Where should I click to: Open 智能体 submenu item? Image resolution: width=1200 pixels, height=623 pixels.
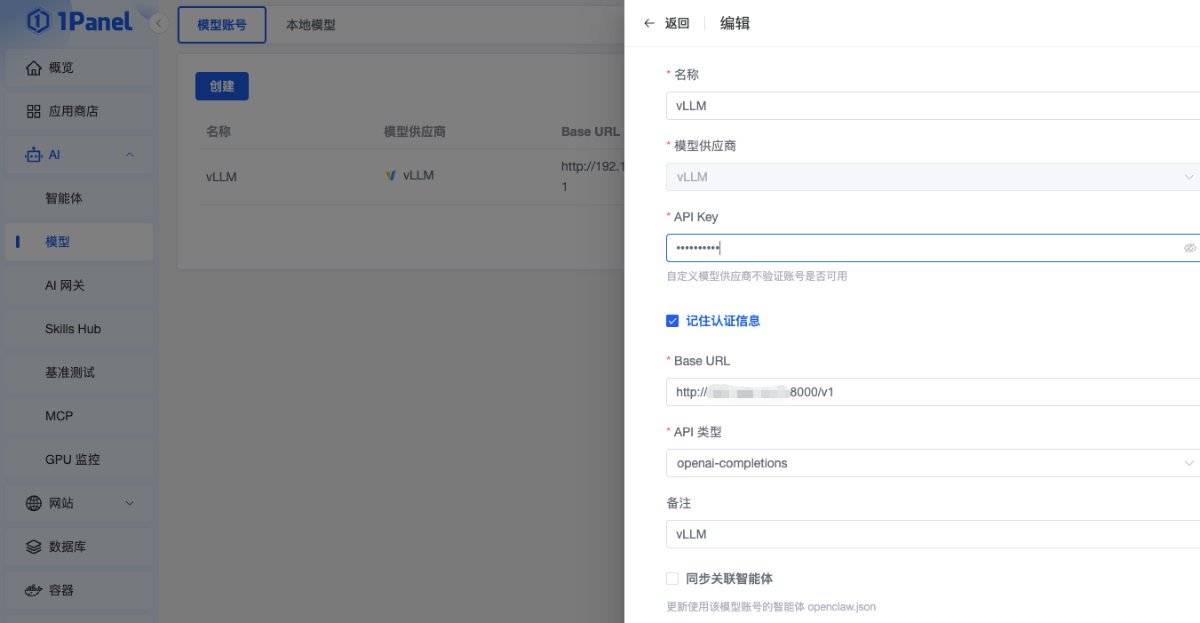79,198
